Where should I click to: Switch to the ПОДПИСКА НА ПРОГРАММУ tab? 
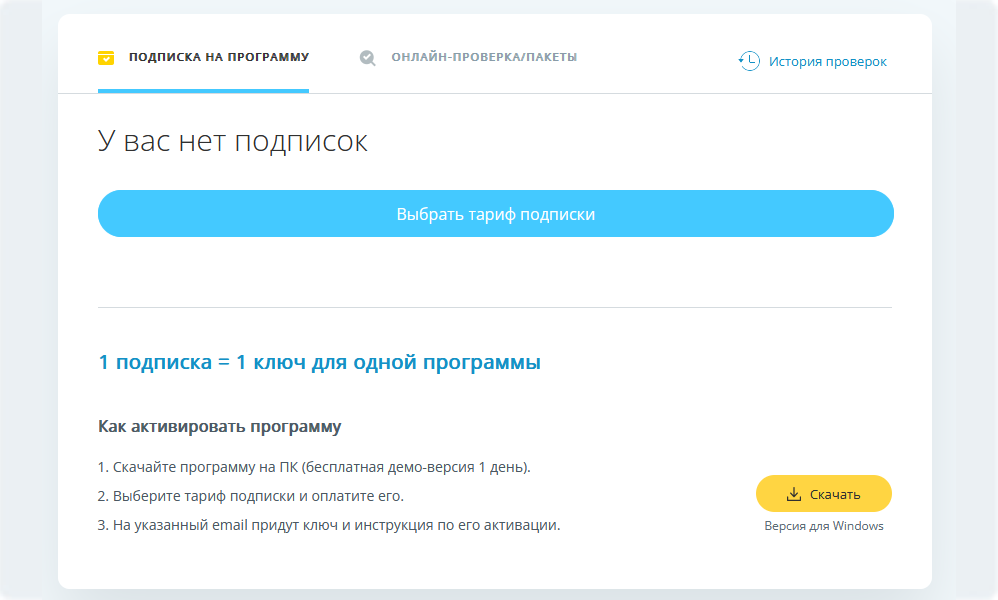pyautogui.click(x=218, y=57)
